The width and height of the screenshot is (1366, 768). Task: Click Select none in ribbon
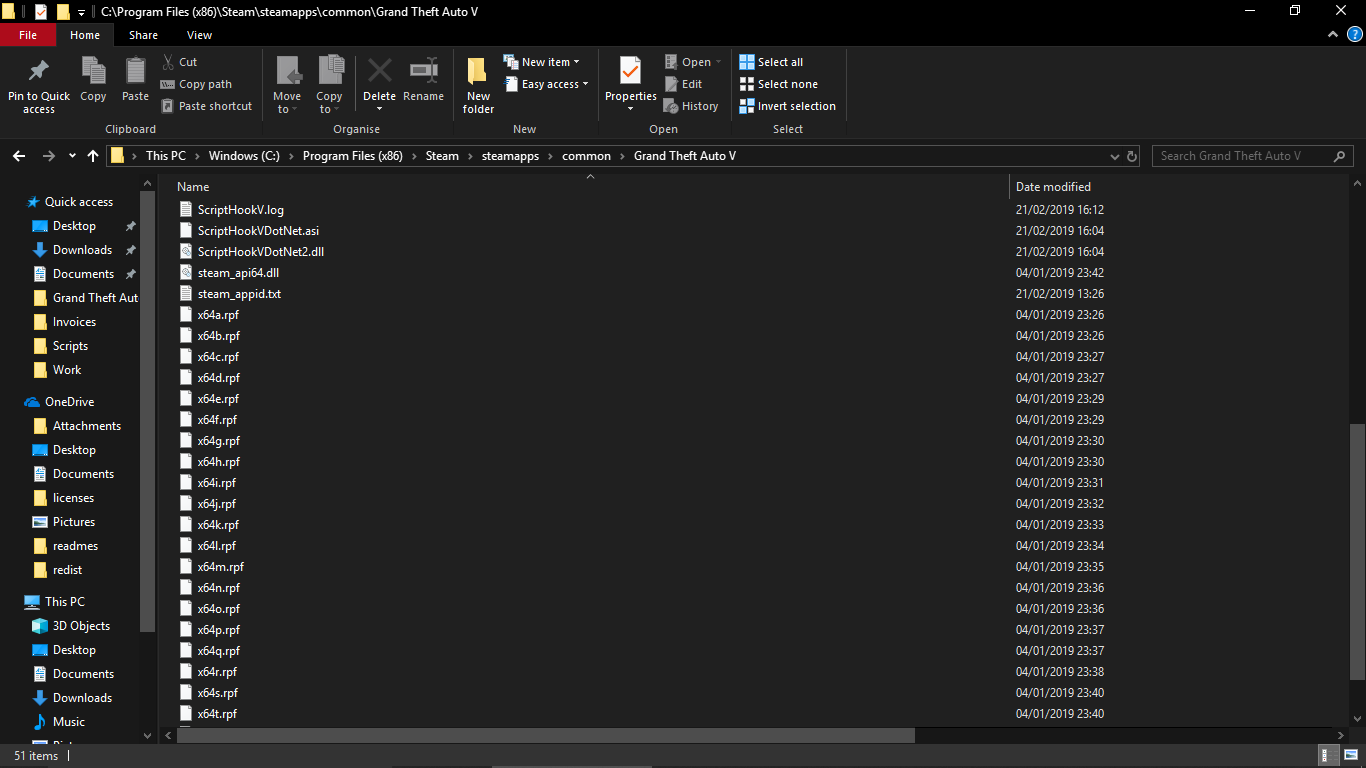pos(778,84)
